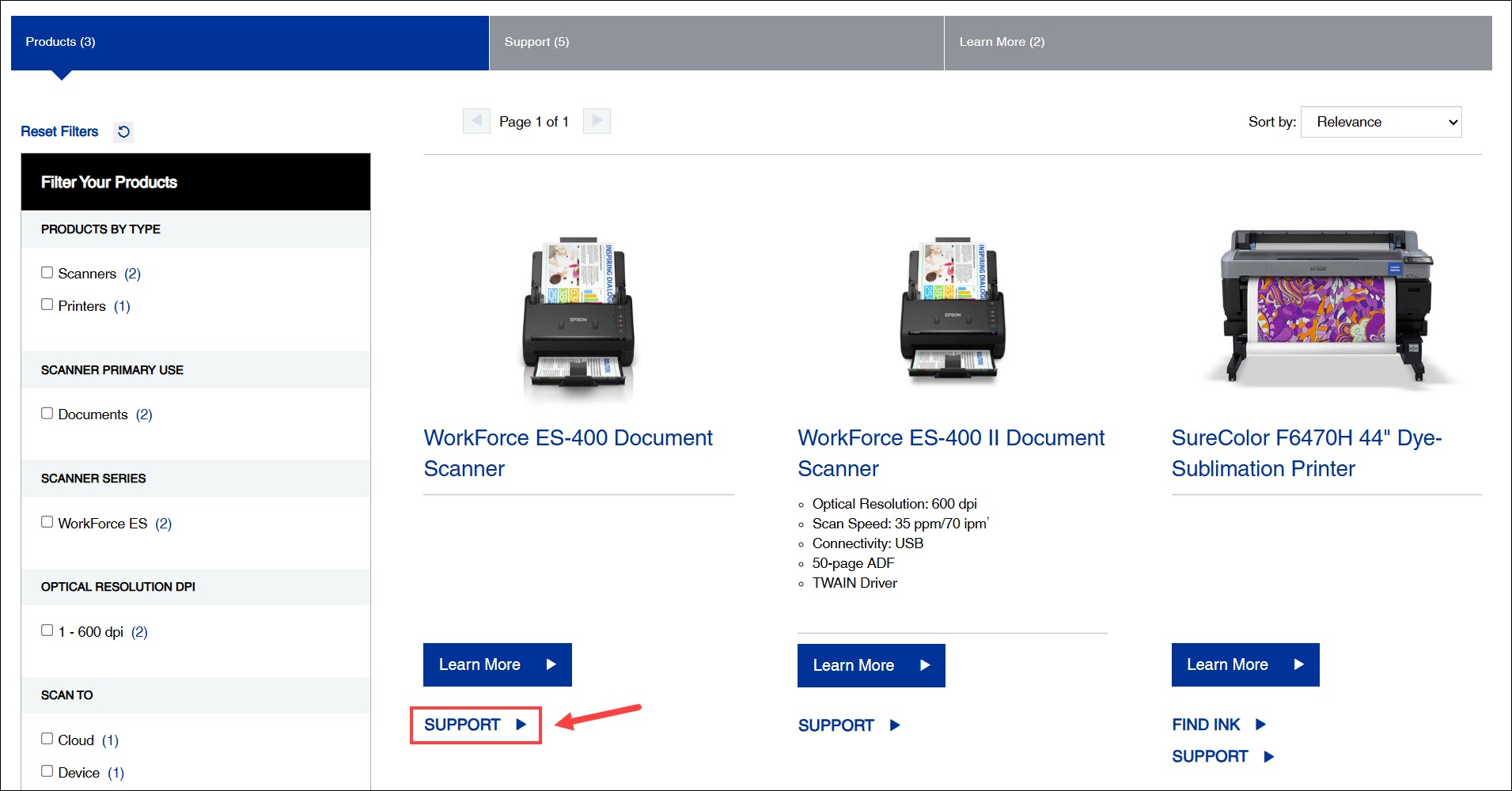Click the Reset Filters link
Viewport: 1512px width, 791px height.
(x=59, y=131)
